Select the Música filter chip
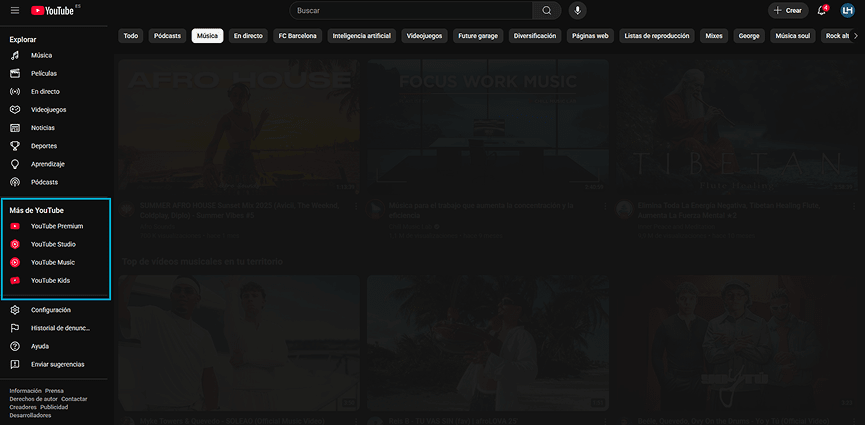Viewport: 865px width, 425px height. (207, 36)
